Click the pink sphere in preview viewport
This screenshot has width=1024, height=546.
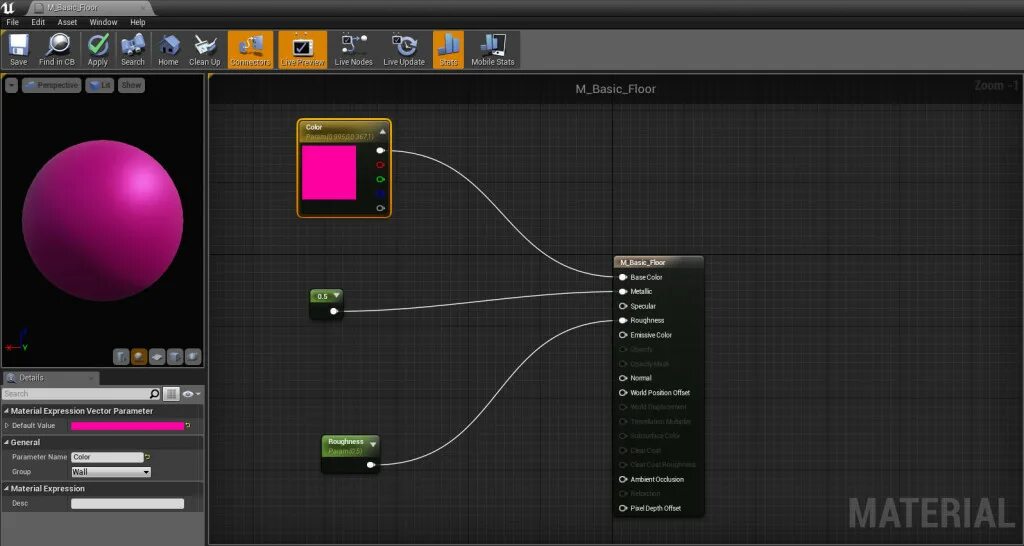[x=103, y=220]
